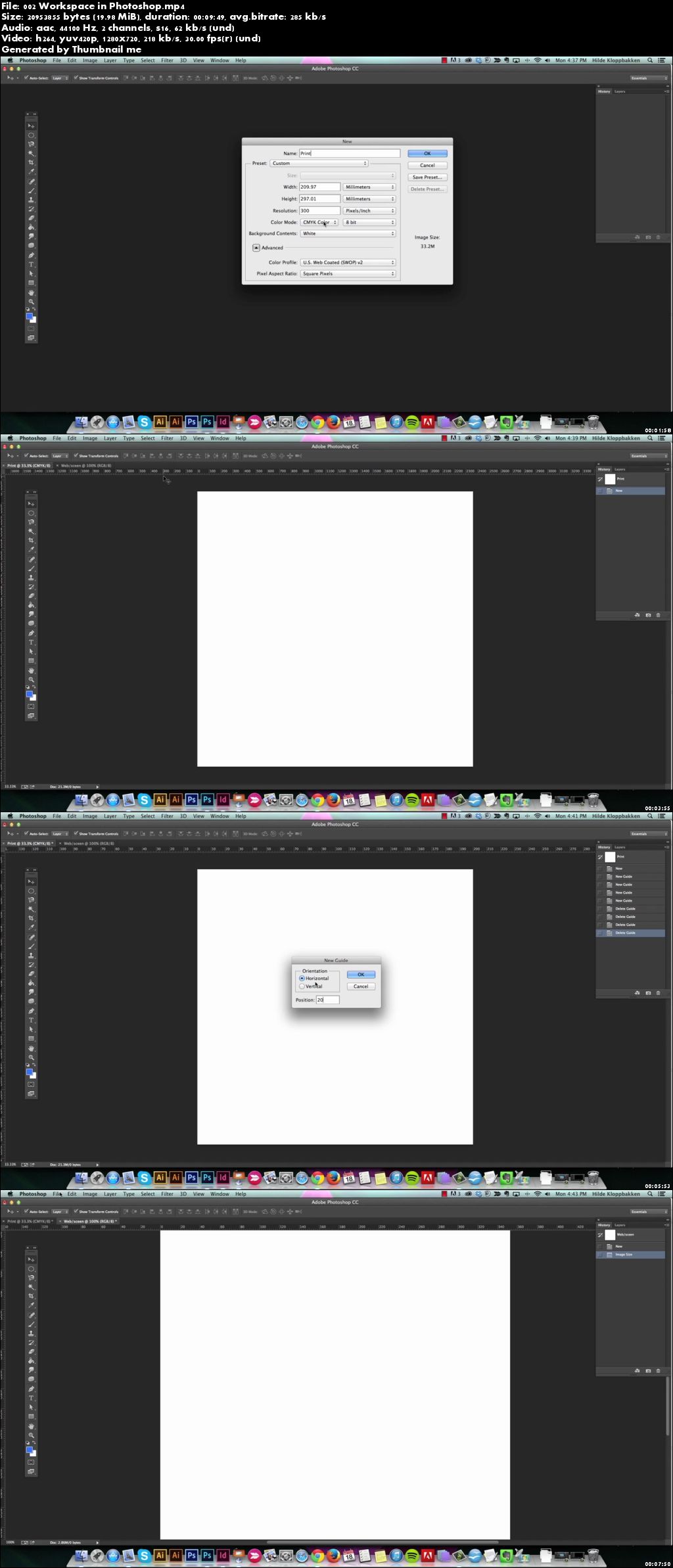Select the Rectangle shape tool in the 4:41 PM frame

(x=31, y=1039)
